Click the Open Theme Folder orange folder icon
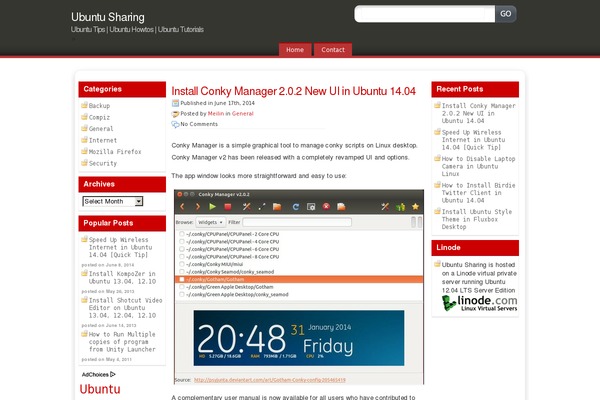This screenshot has height=400, width=600. (x=277, y=207)
